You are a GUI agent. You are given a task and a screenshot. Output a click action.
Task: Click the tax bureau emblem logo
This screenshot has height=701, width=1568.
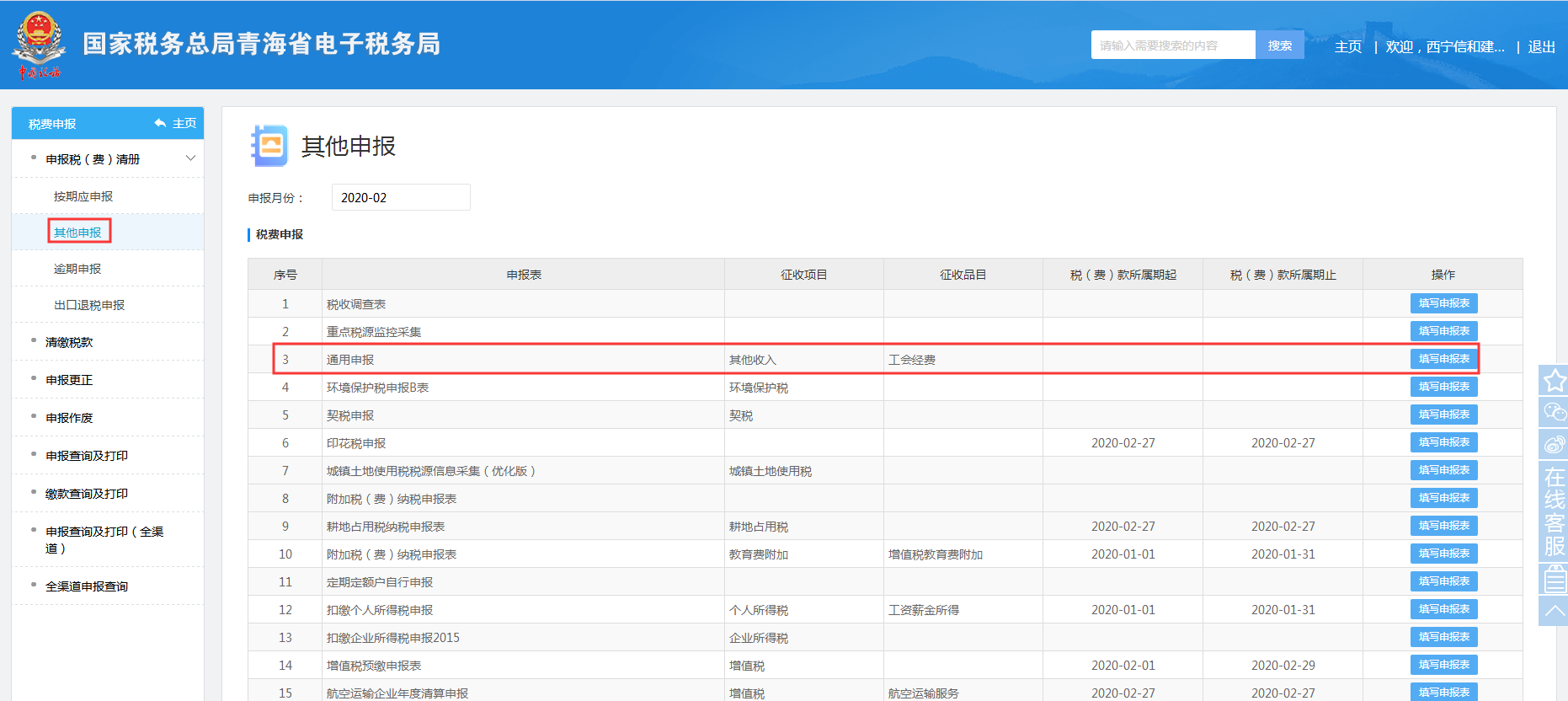[x=39, y=44]
